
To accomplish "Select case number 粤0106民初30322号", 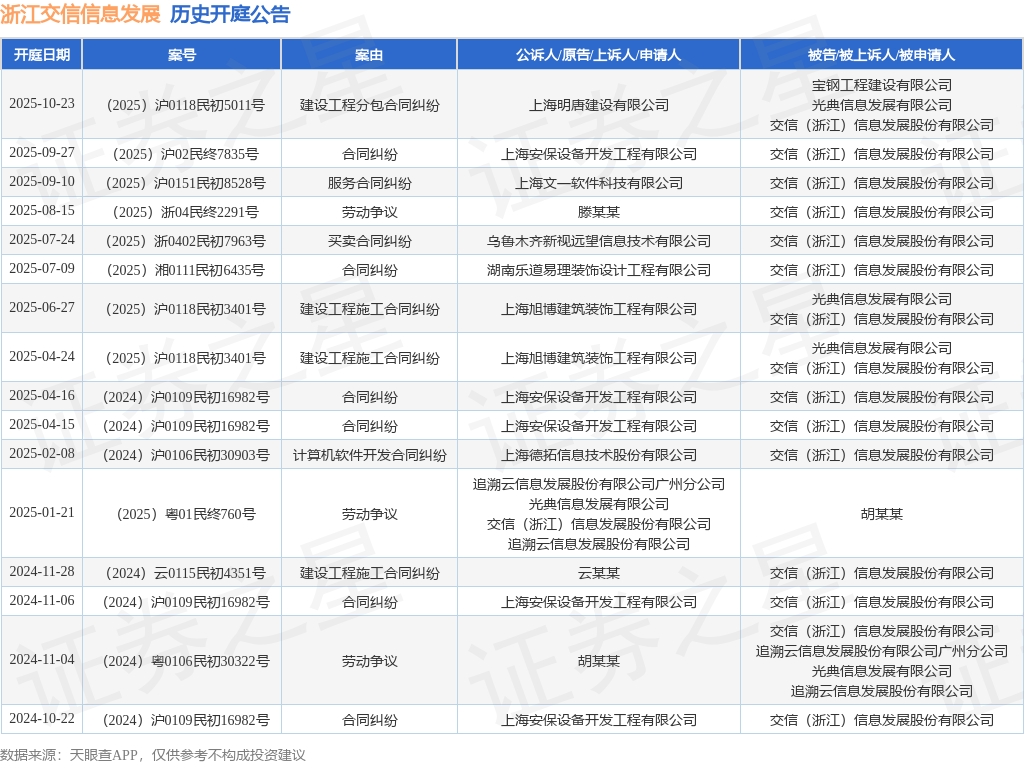I will [x=185, y=661].
